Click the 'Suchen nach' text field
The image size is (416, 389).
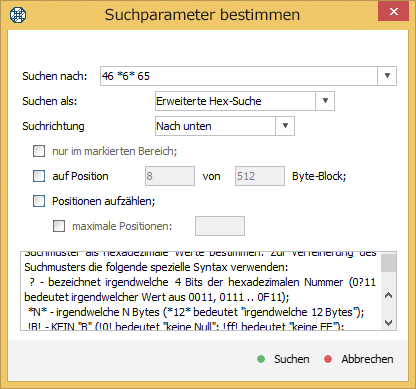tap(239, 76)
